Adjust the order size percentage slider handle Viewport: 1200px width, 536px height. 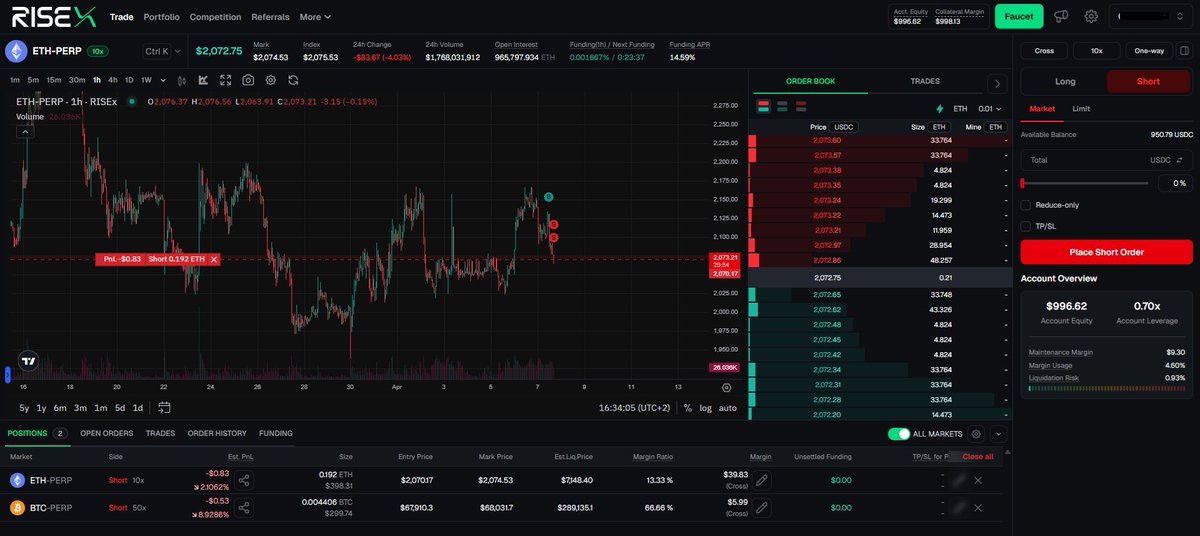pos(1023,183)
